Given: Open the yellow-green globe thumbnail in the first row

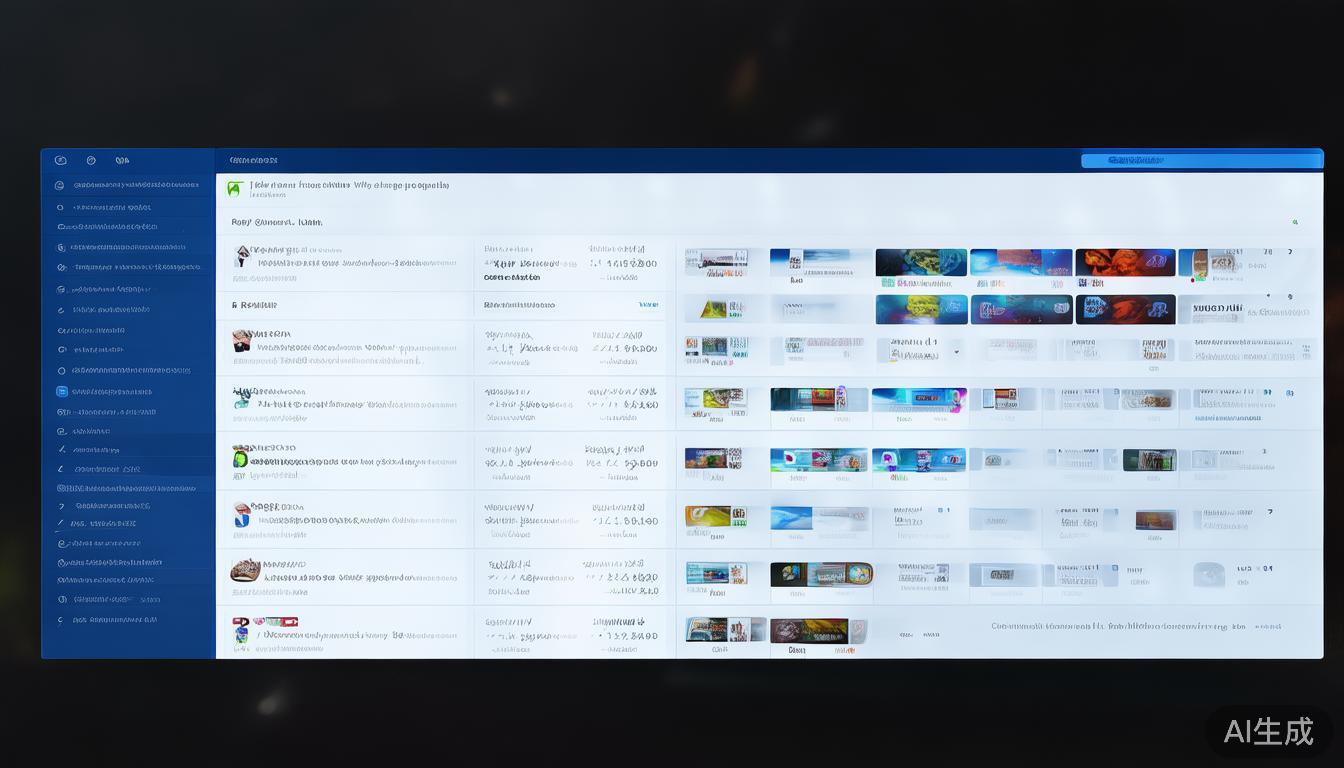Looking at the screenshot, I should point(921,262).
